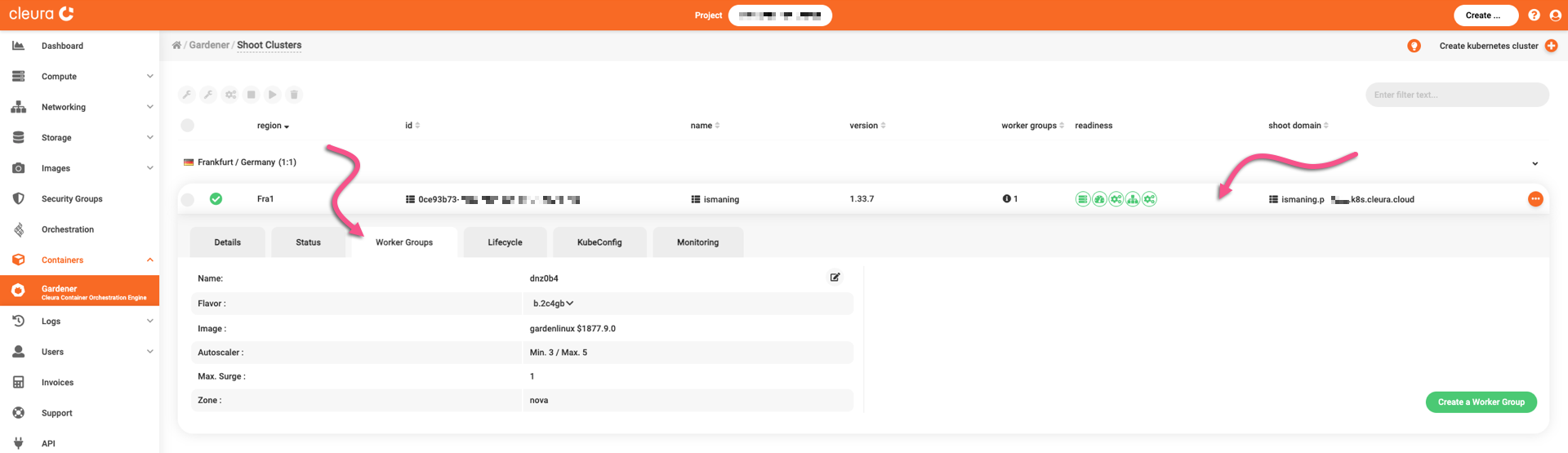
Task: Click the worker groups info icon
Action: coord(1006,199)
